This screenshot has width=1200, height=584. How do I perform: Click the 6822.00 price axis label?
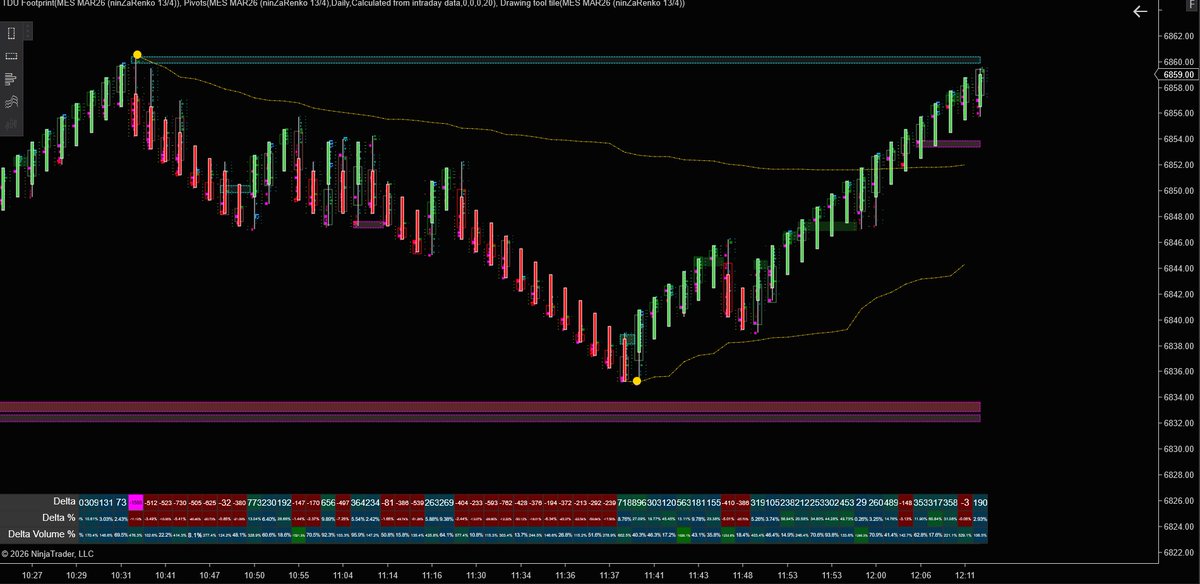[x=1181, y=553]
